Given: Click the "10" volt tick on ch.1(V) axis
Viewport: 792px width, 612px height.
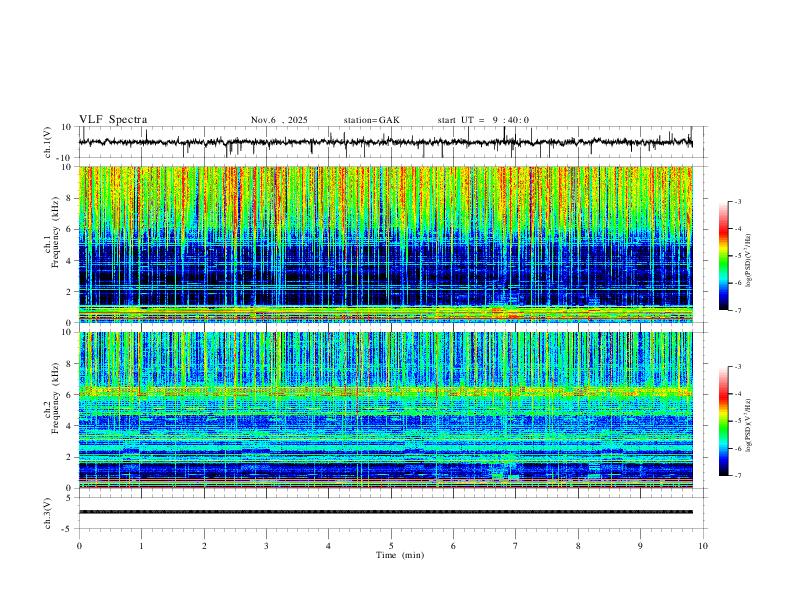Looking at the screenshot, I should (x=67, y=127).
